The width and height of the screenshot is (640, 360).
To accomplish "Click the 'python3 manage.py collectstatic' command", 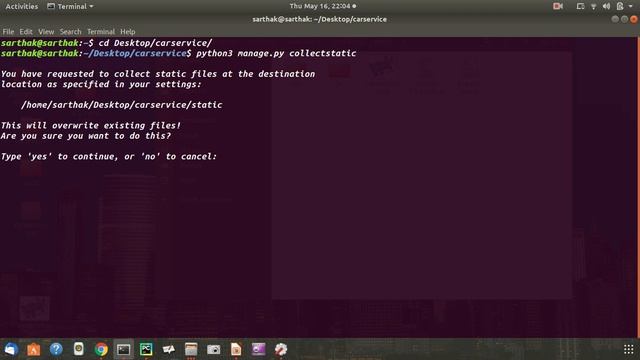I will pos(276,53).
